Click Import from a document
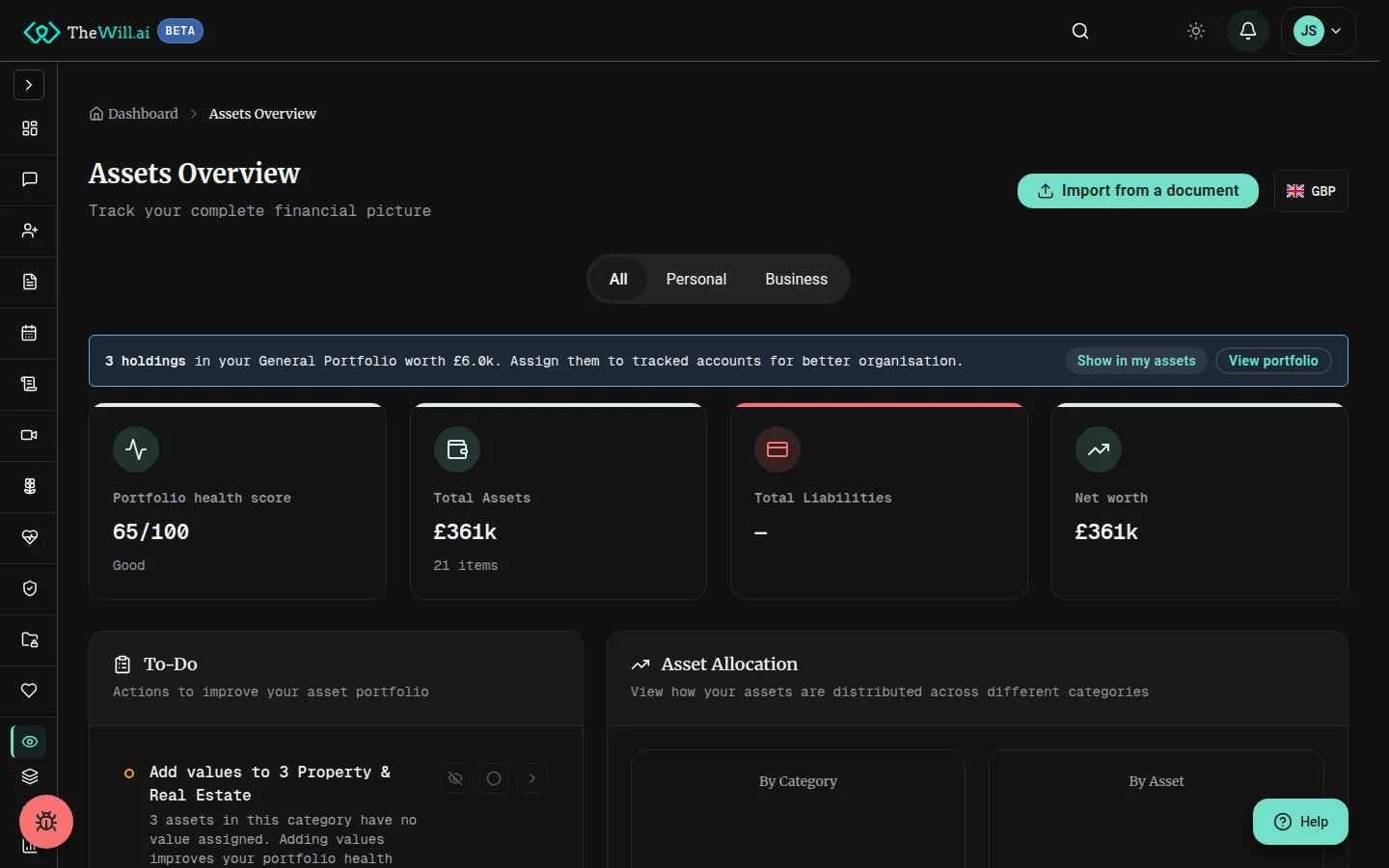 [x=1138, y=191]
